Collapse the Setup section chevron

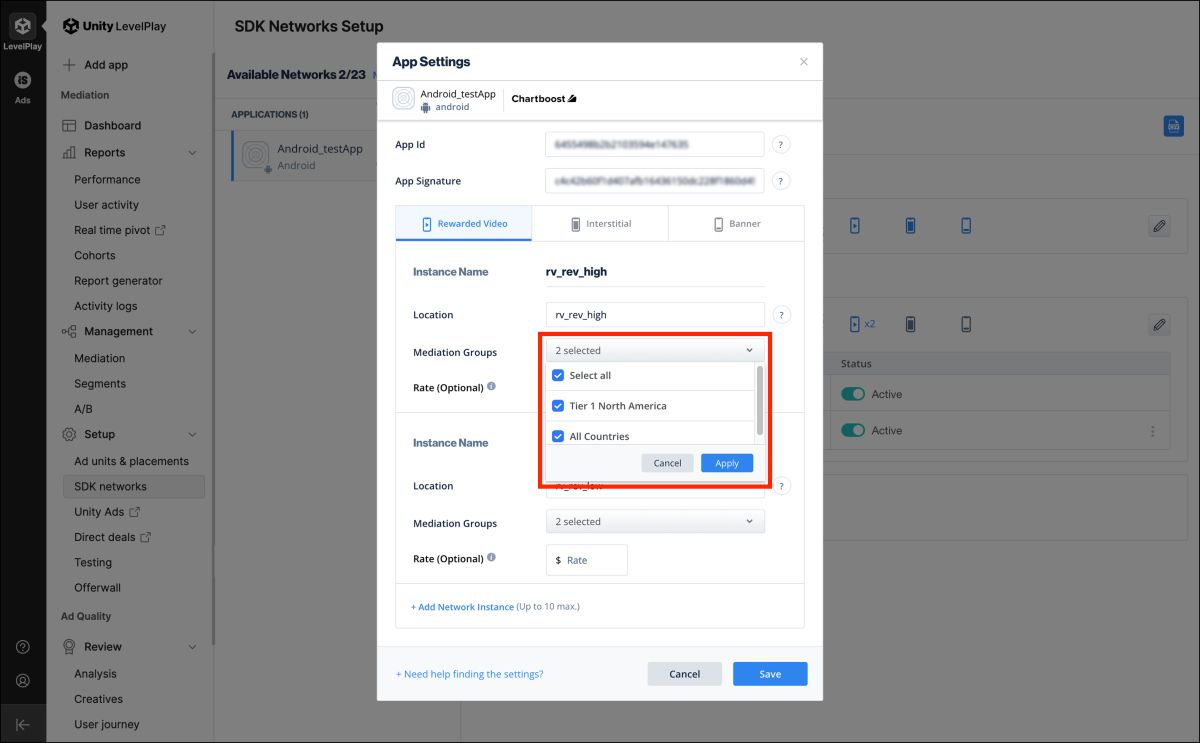tap(193, 435)
